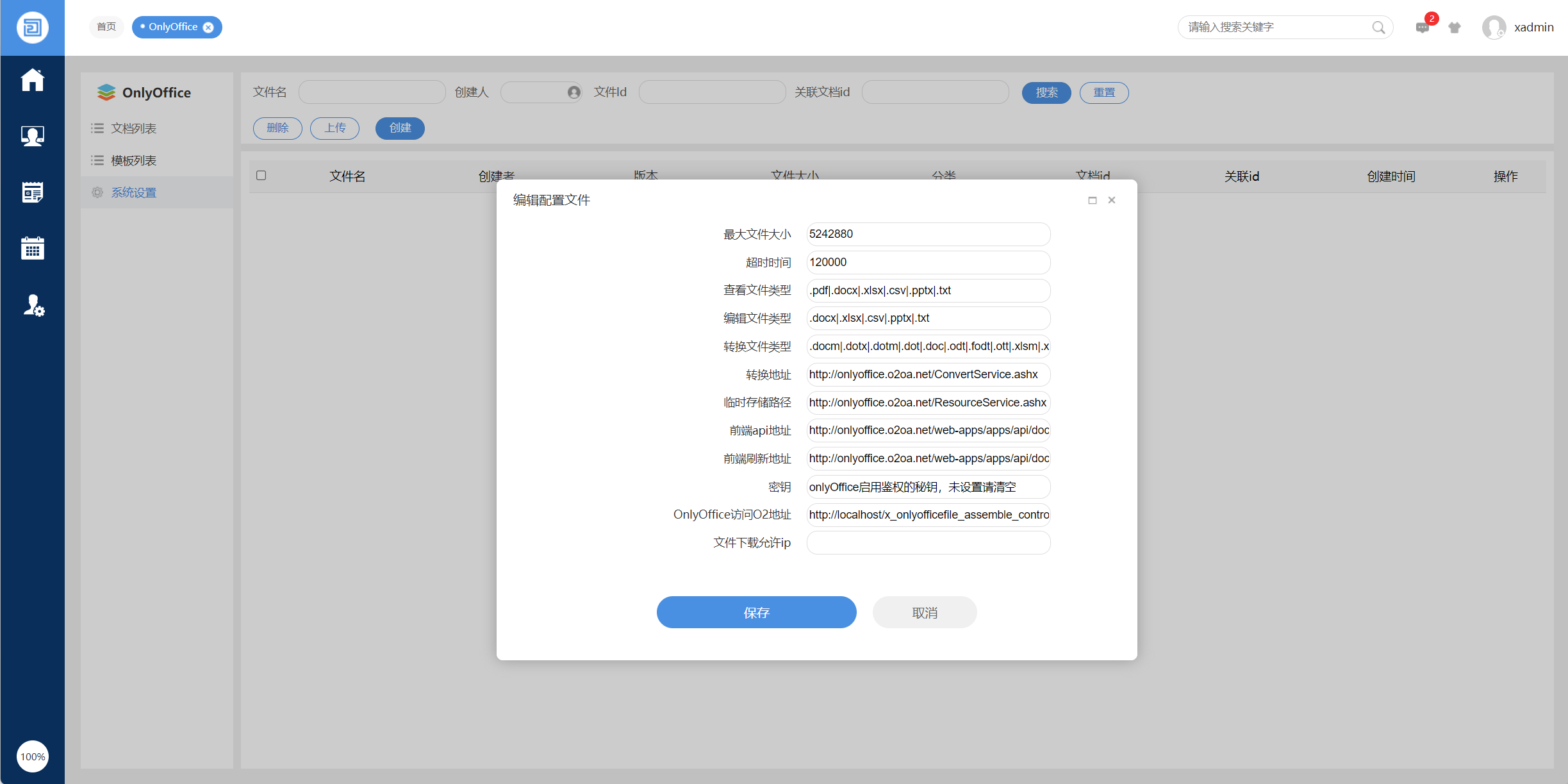
Task: Open the user settings icon in sidebar
Action: pos(33,305)
